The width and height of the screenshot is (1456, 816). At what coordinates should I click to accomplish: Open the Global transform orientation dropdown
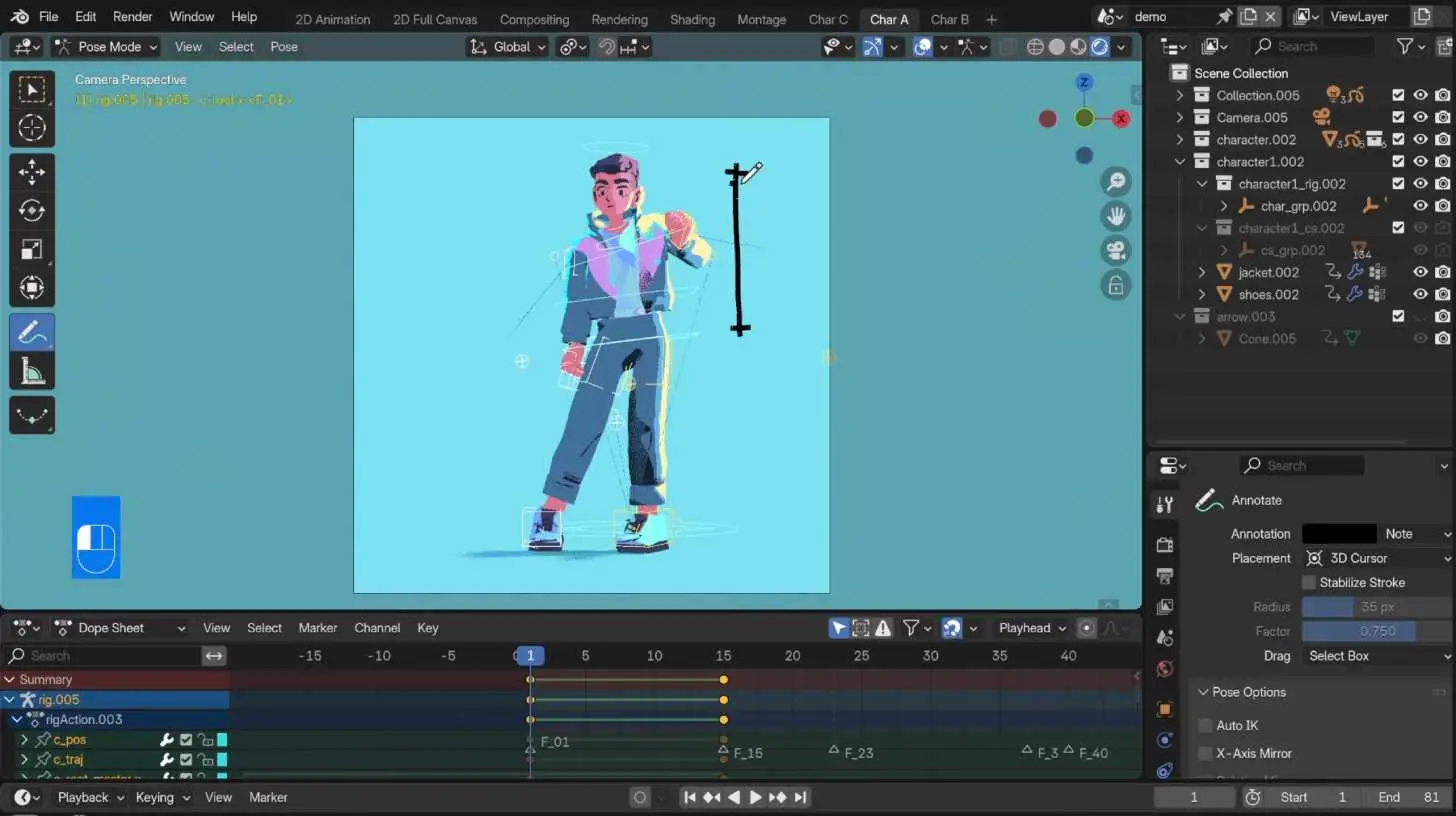(506, 46)
